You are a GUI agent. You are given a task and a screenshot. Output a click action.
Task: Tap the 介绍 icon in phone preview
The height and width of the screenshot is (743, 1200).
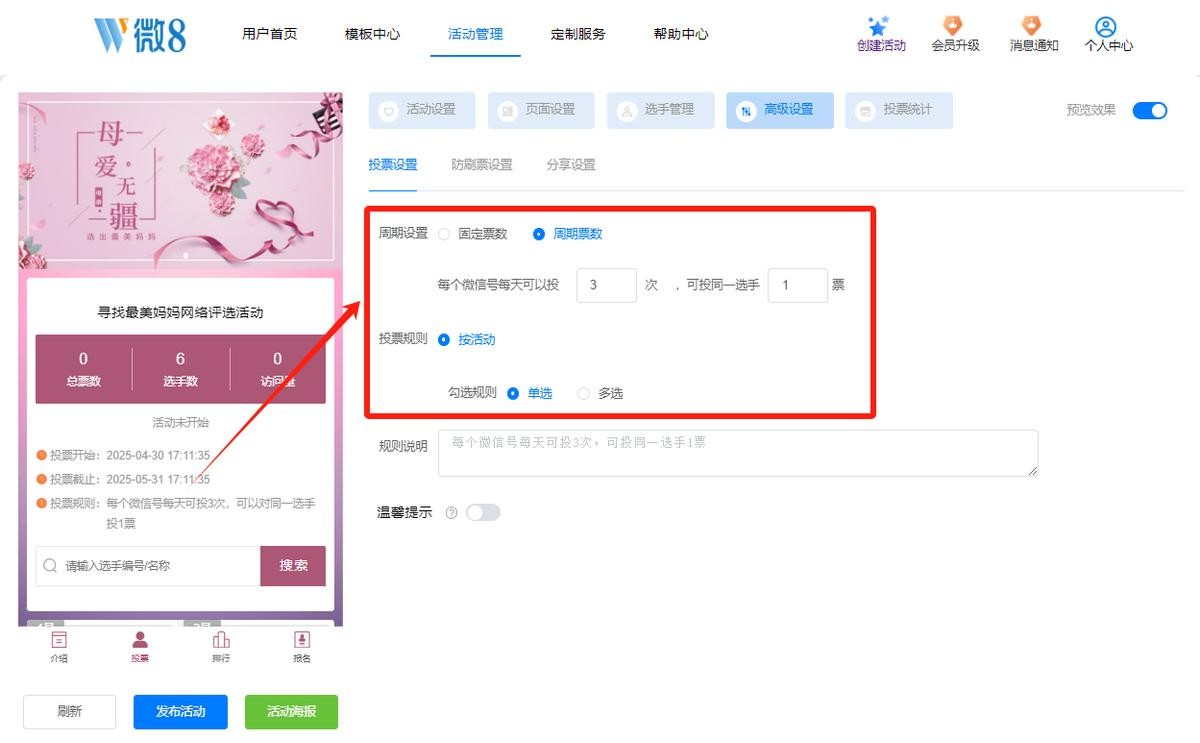59,641
